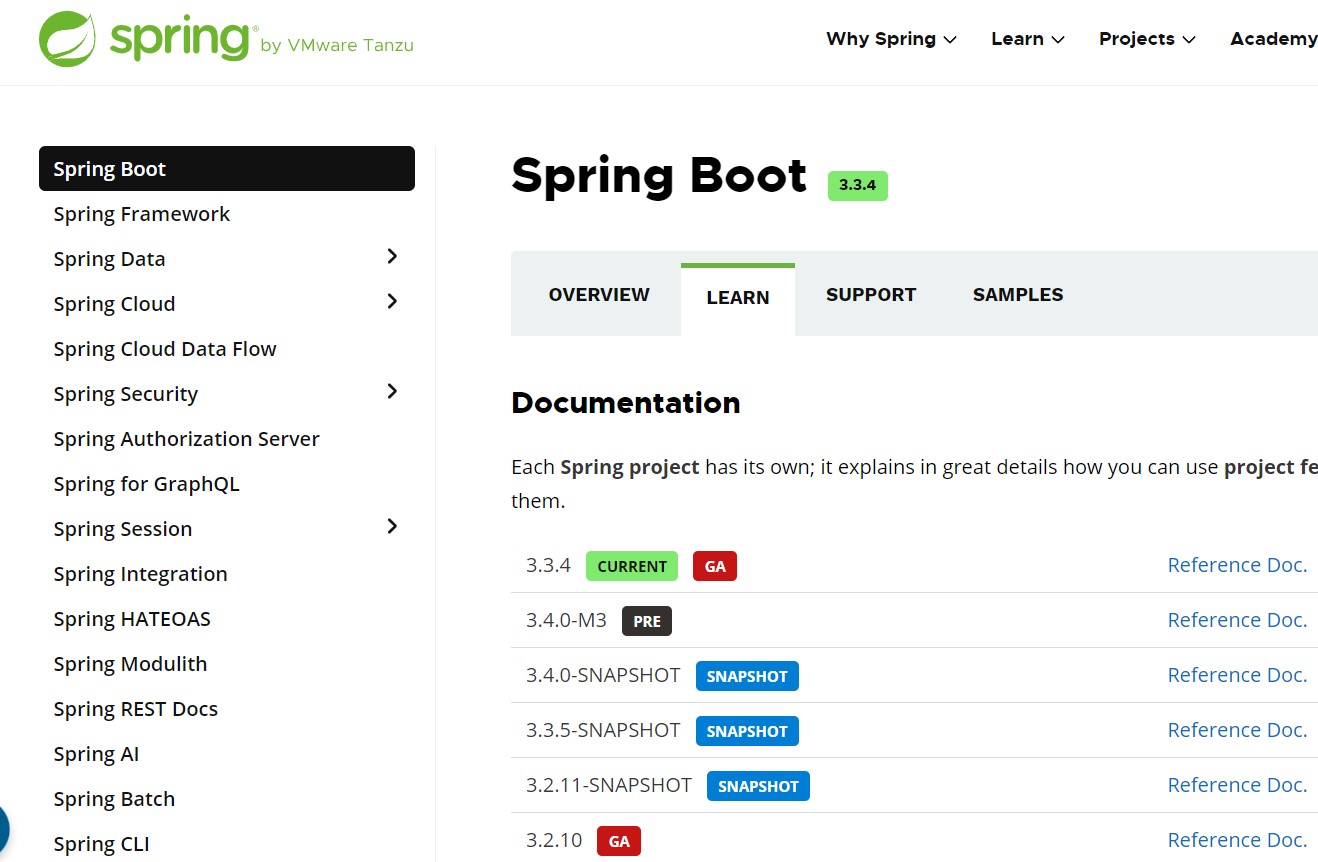Open the Why Spring menu
Viewport: 1318px width, 862px height.
click(x=891, y=39)
